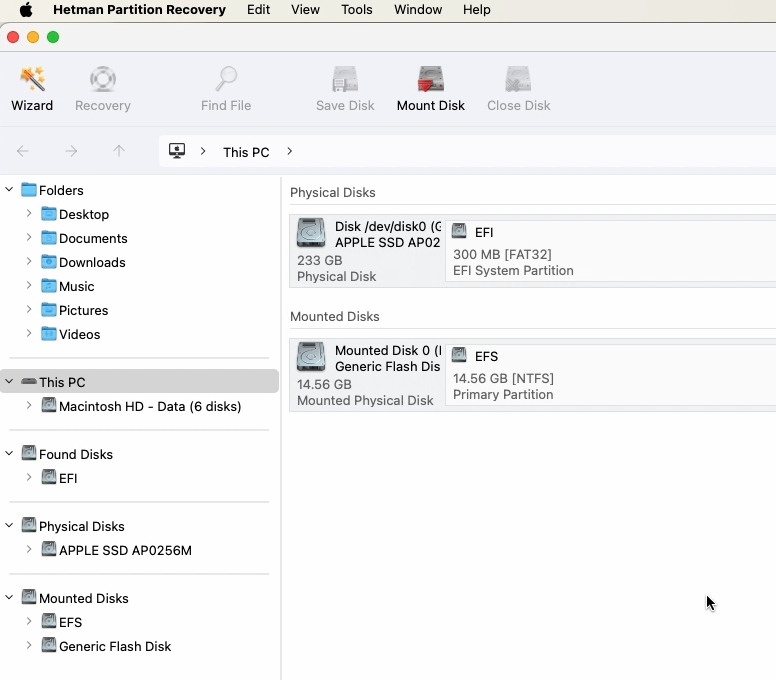Screen dimensions: 776x680
Task: Click the computer icon in address bar
Action: tap(177, 150)
